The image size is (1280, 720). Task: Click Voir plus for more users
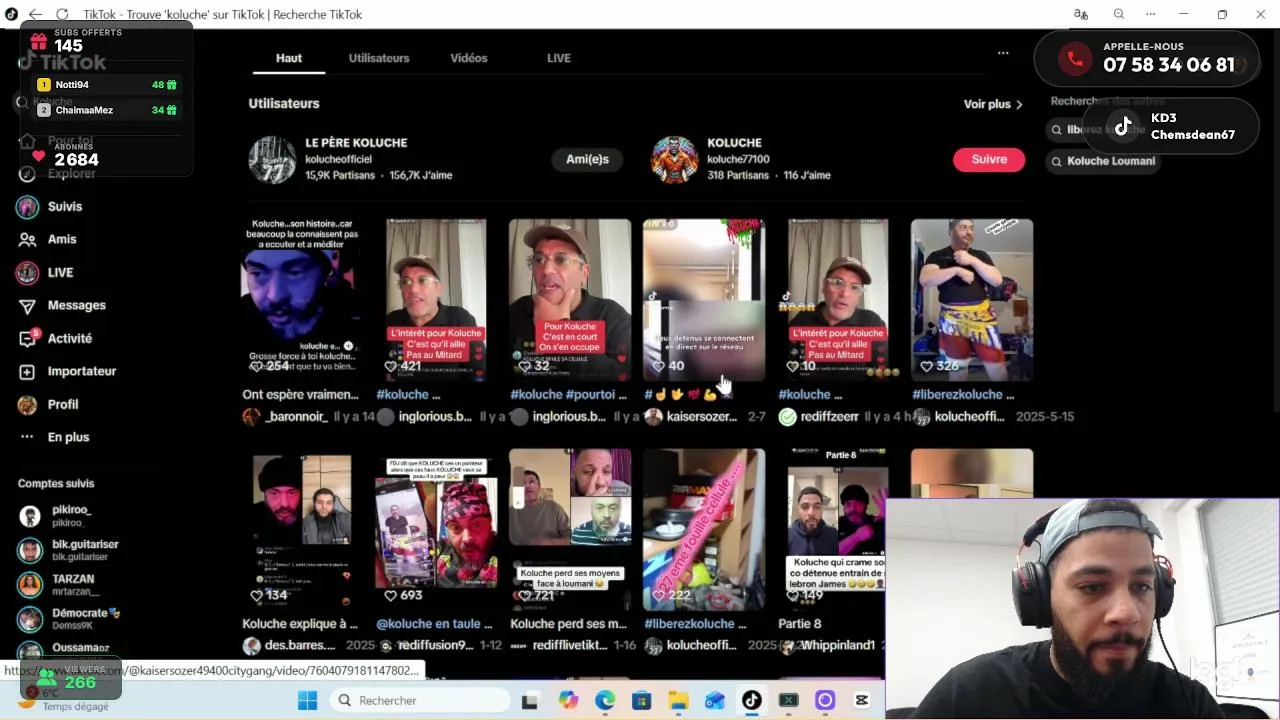pyautogui.click(x=993, y=104)
